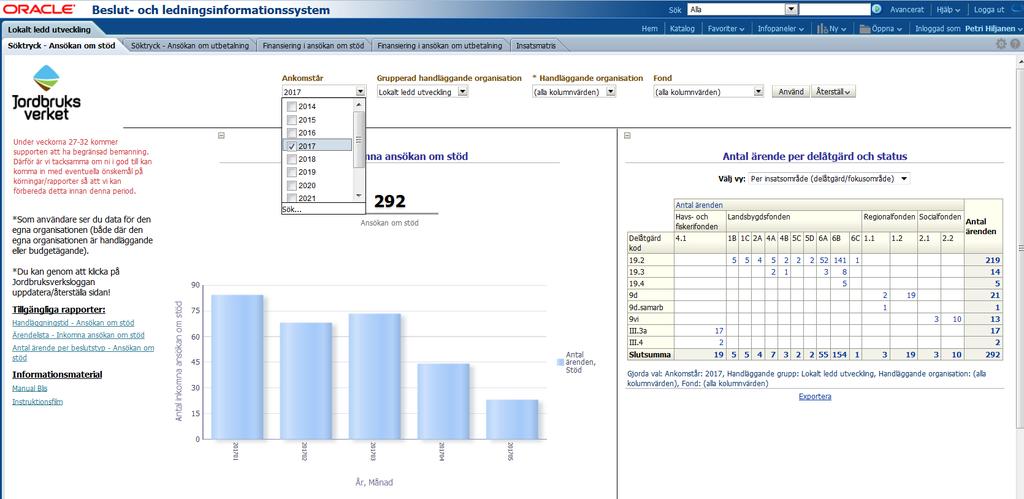
Task: Click the 201702 chart bar
Action: click(306, 381)
